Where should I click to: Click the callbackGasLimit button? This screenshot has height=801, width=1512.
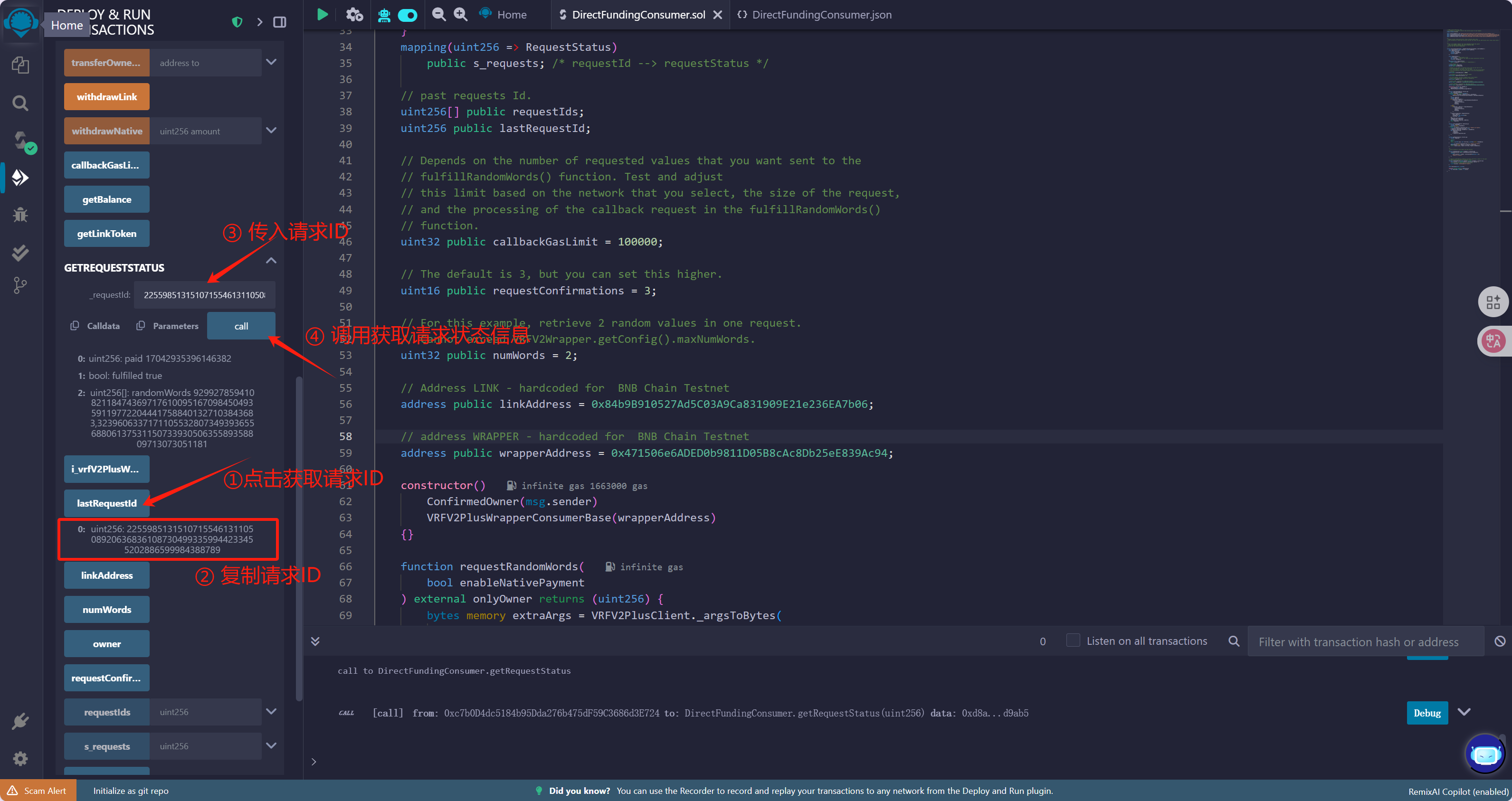coord(107,166)
